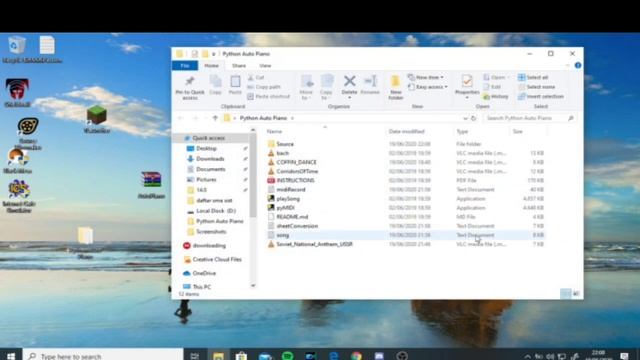Open Desktop in navigation pane
The image size is (640, 360).
[206, 149]
